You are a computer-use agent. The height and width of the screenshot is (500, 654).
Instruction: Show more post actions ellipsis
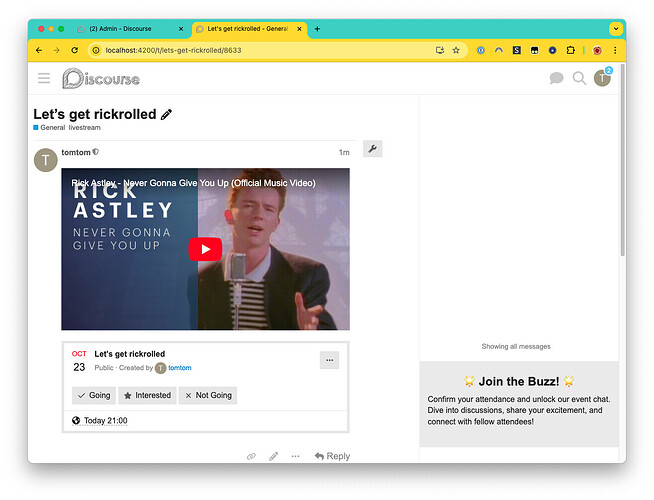pos(295,456)
